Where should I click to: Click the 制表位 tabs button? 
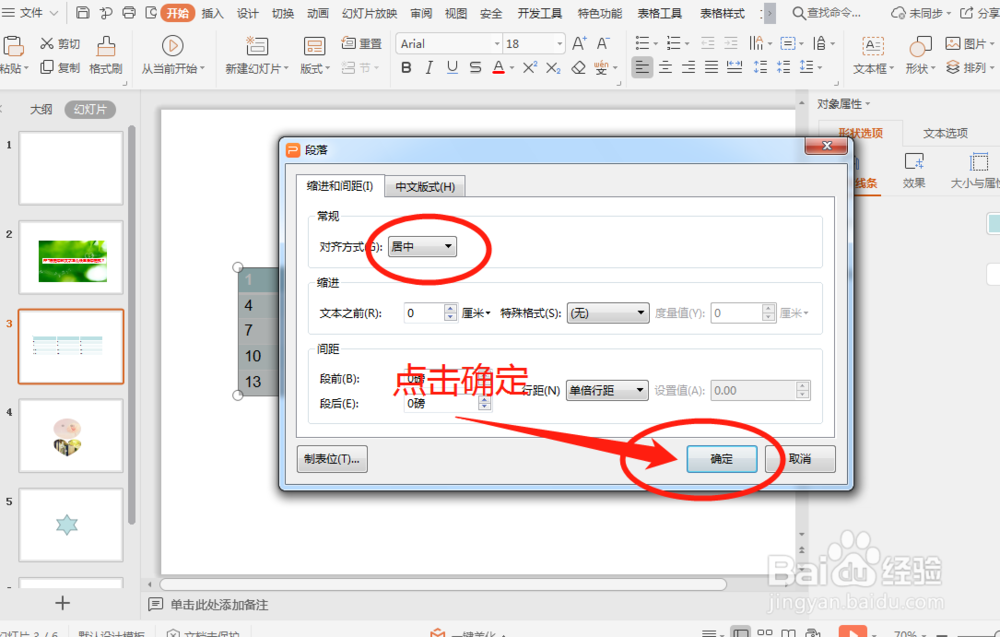331,458
